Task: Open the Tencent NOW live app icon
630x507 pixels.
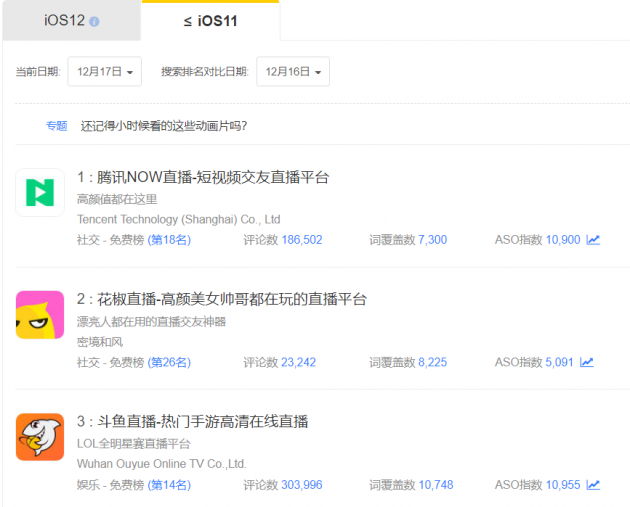Action: point(40,193)
